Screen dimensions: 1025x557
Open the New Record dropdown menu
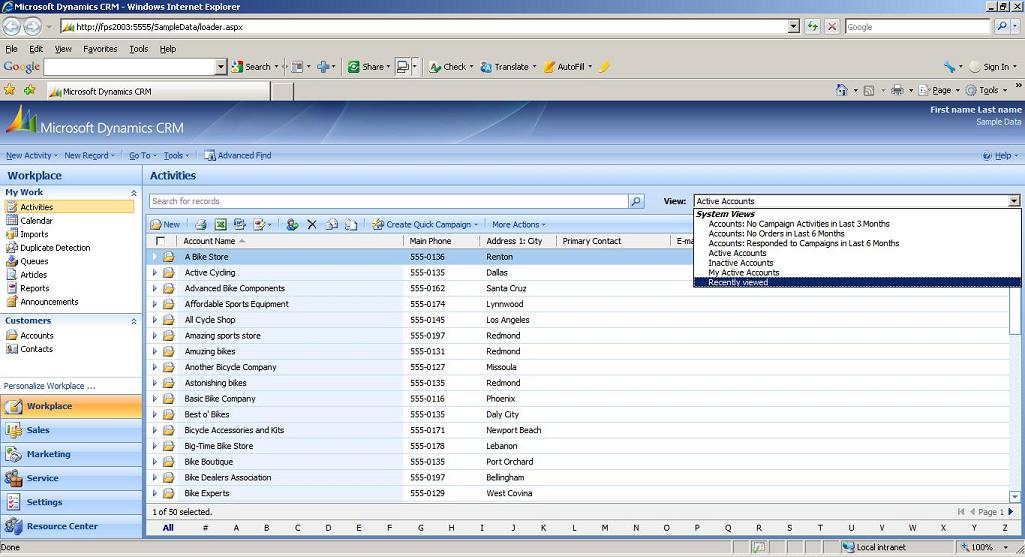coord(89,156)
